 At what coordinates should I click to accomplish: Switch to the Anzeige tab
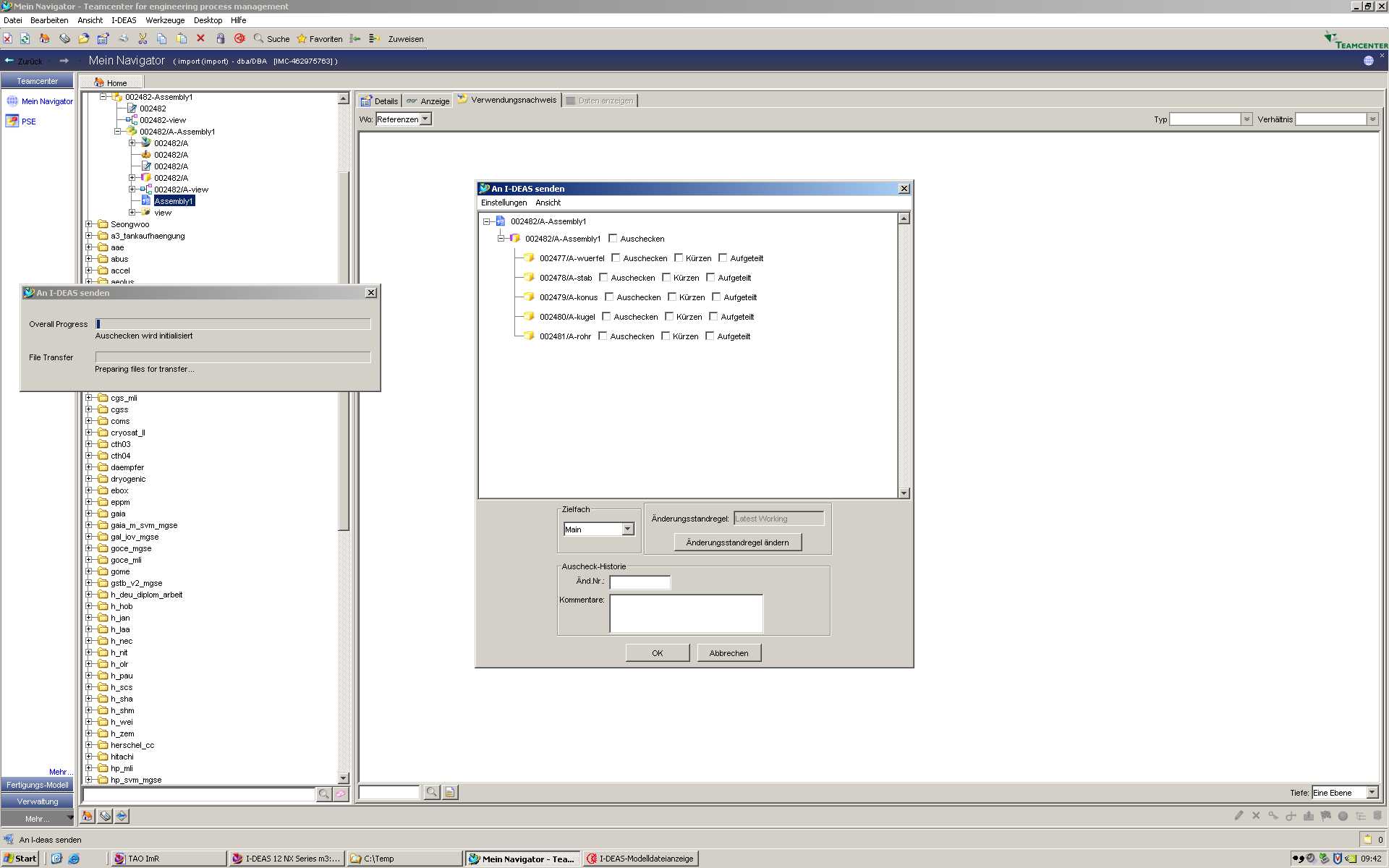click(x=428, y=101)
